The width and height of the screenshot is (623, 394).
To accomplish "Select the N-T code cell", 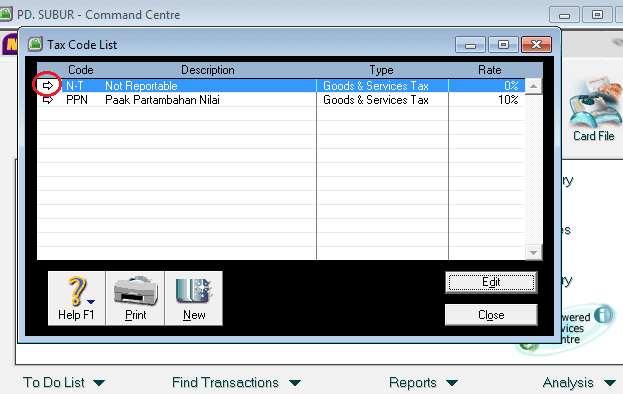I will coord(75,86).
